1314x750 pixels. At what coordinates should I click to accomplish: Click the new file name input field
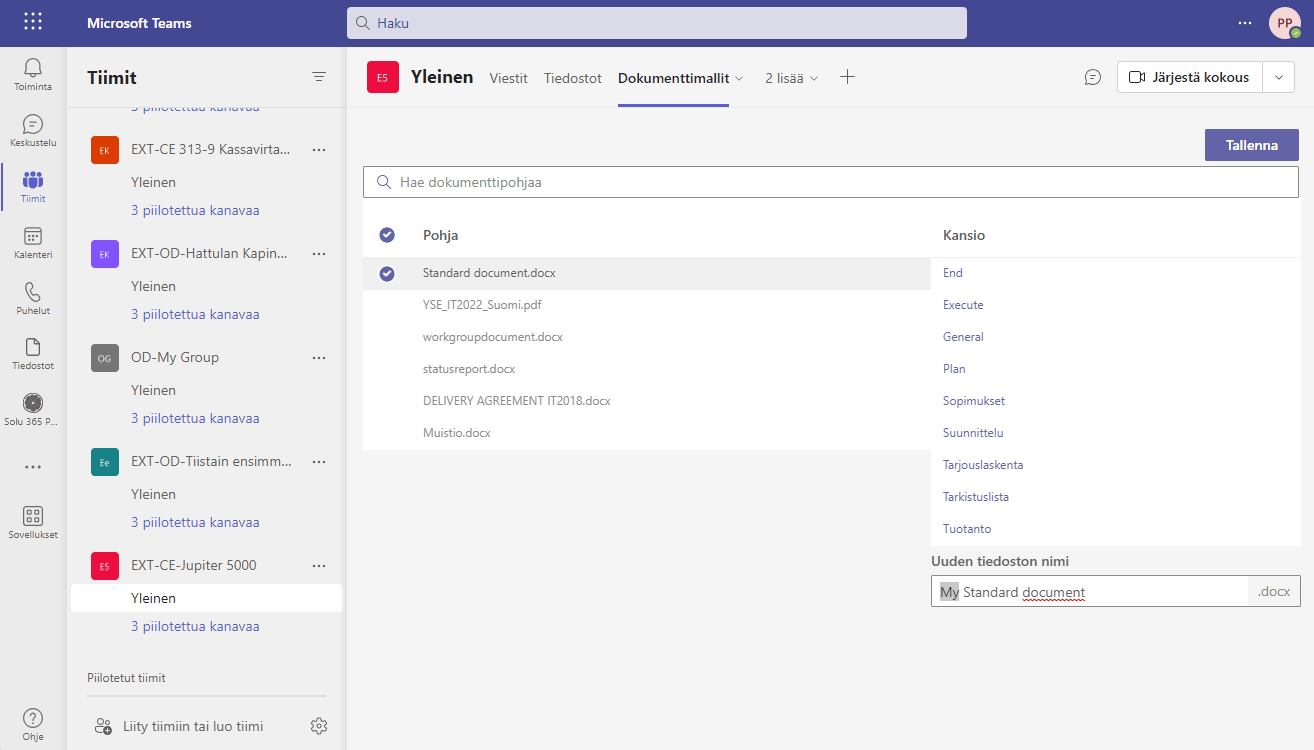pos(1090,592)
